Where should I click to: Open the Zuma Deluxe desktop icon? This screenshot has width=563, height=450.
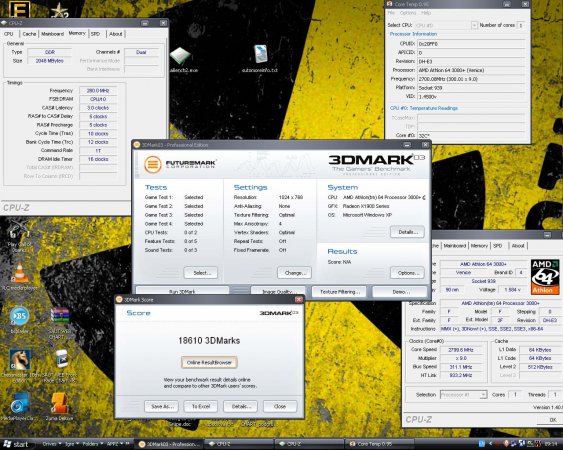(x=59, y=403)
